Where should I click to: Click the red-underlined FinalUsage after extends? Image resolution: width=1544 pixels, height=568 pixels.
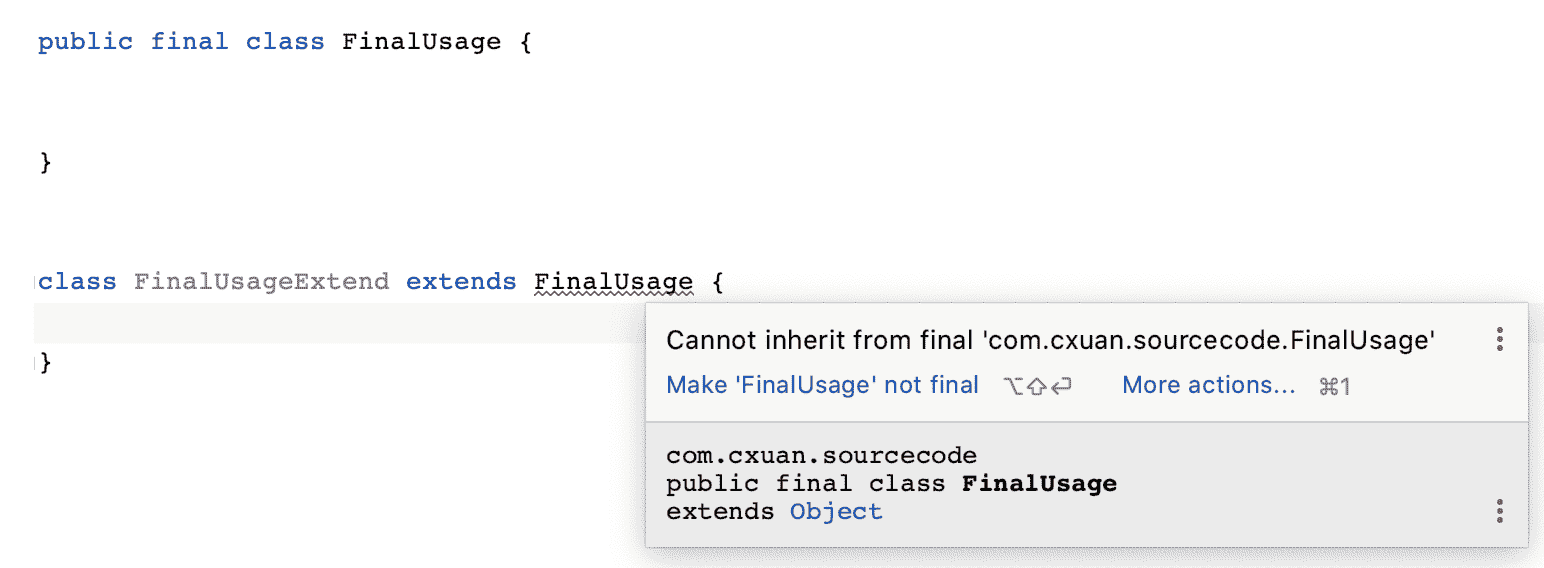tap(613, 282)
